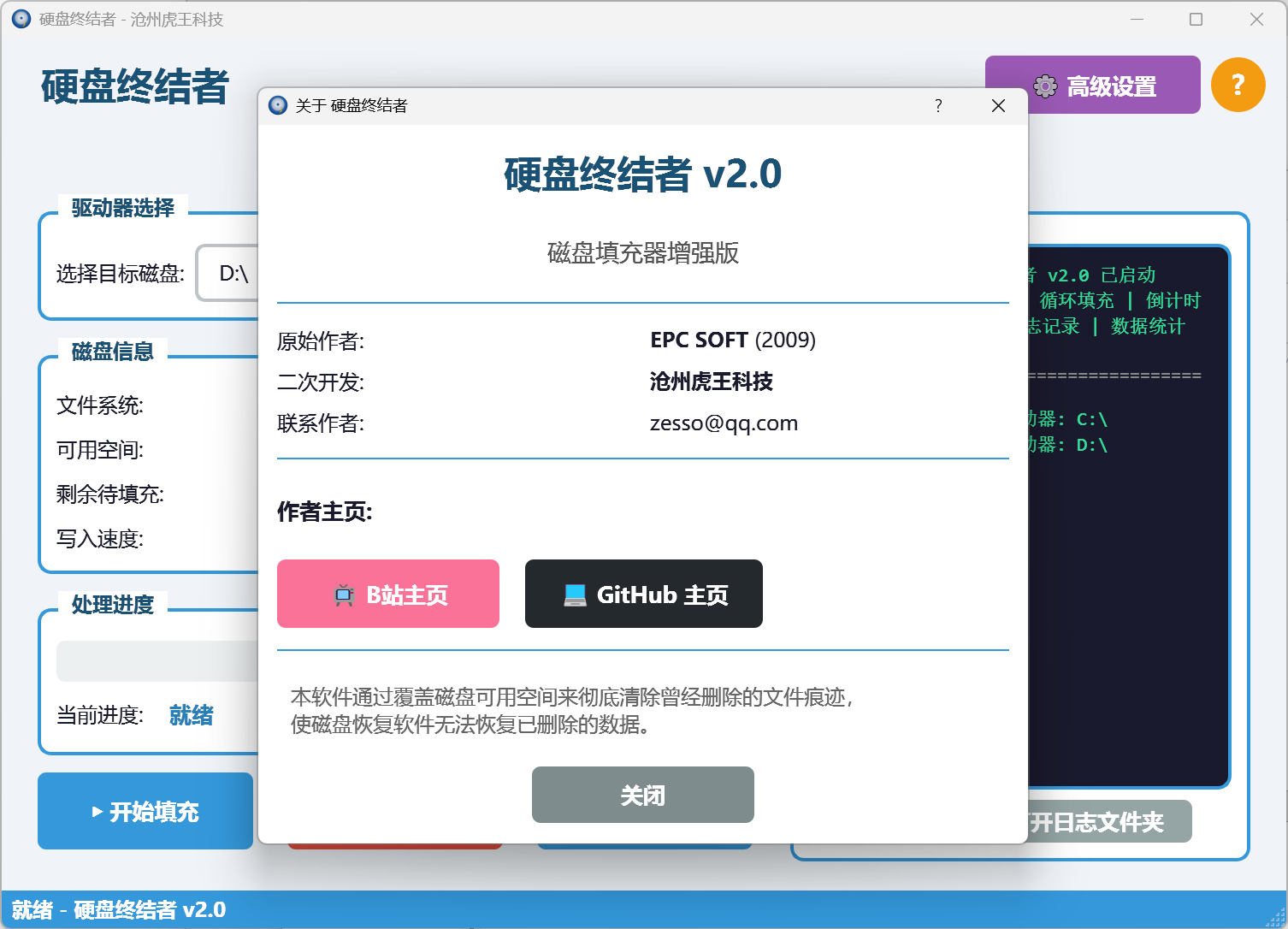Click the TV icon on B站主页 button

[343, 594]
